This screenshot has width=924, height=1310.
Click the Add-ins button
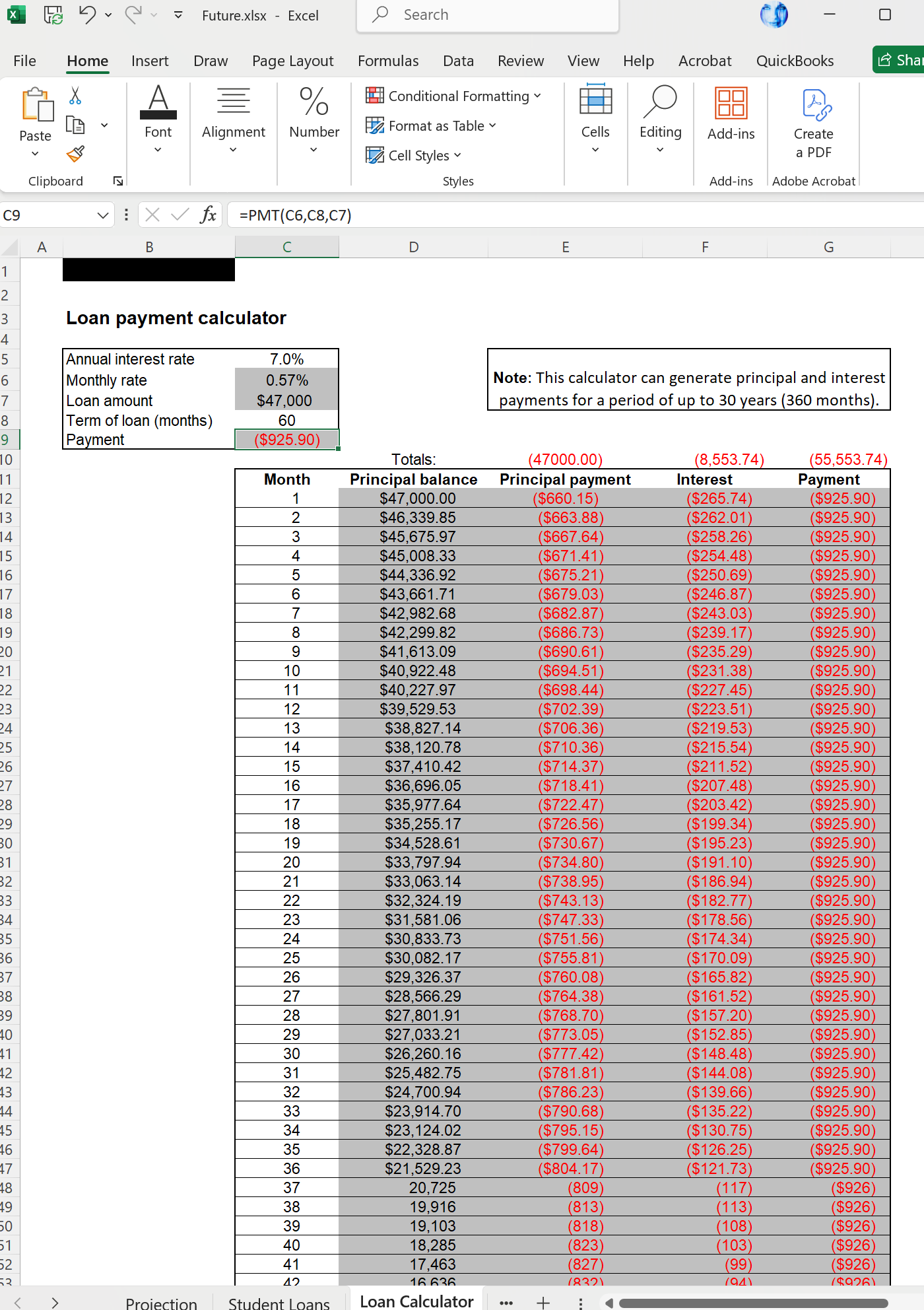[x=731, y=114]
